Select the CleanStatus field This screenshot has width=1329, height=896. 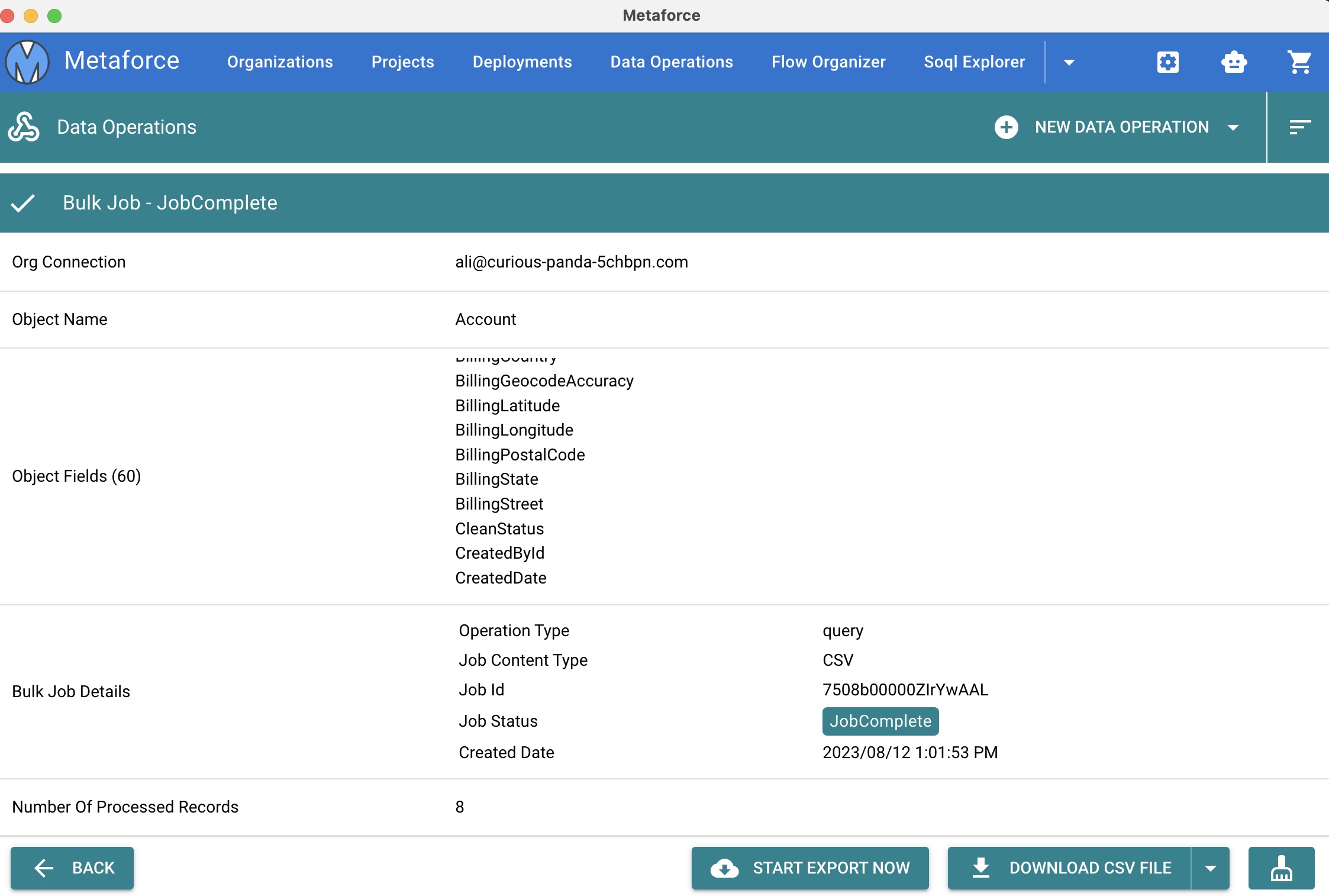(x=499, y=529)
